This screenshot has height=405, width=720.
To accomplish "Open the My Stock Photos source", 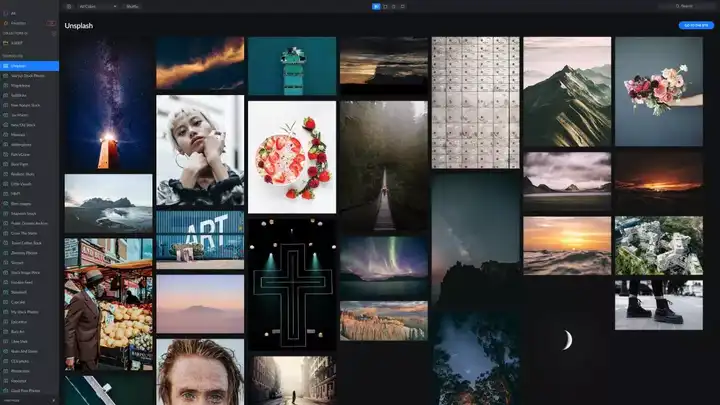I will click(29, 312).
